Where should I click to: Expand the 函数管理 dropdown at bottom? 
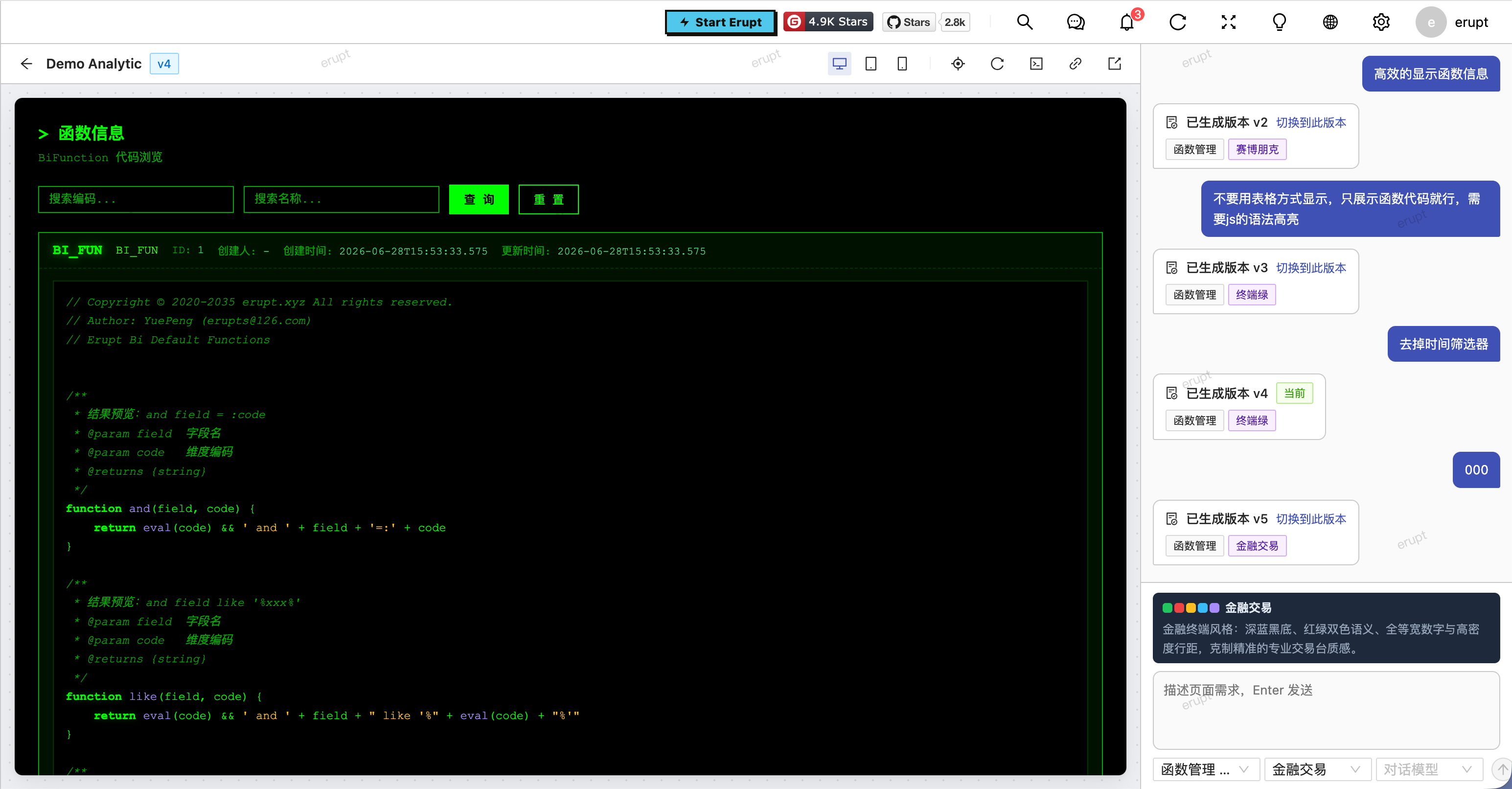[1206, 769]
